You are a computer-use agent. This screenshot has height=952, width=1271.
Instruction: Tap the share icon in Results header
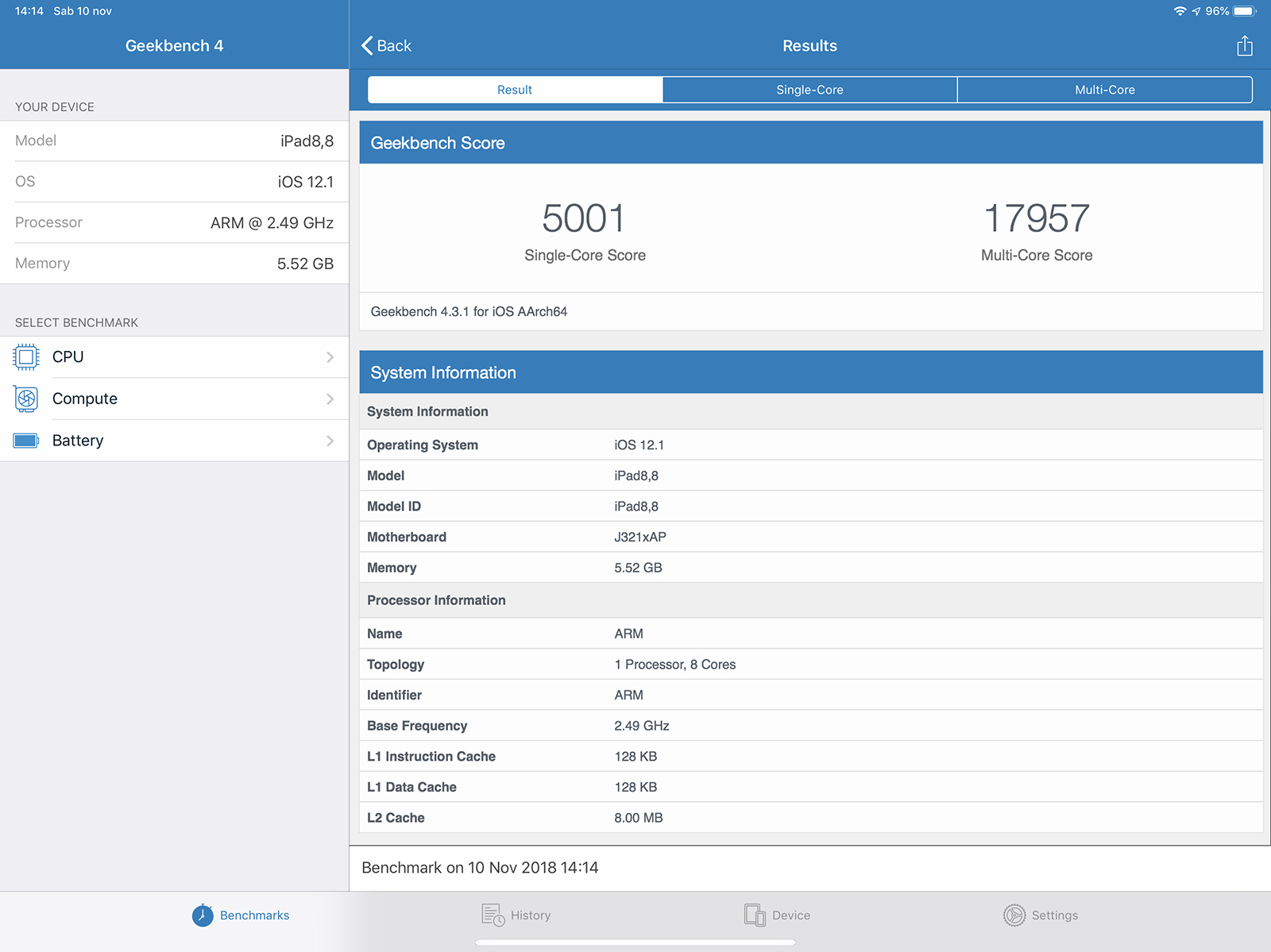1244,46
